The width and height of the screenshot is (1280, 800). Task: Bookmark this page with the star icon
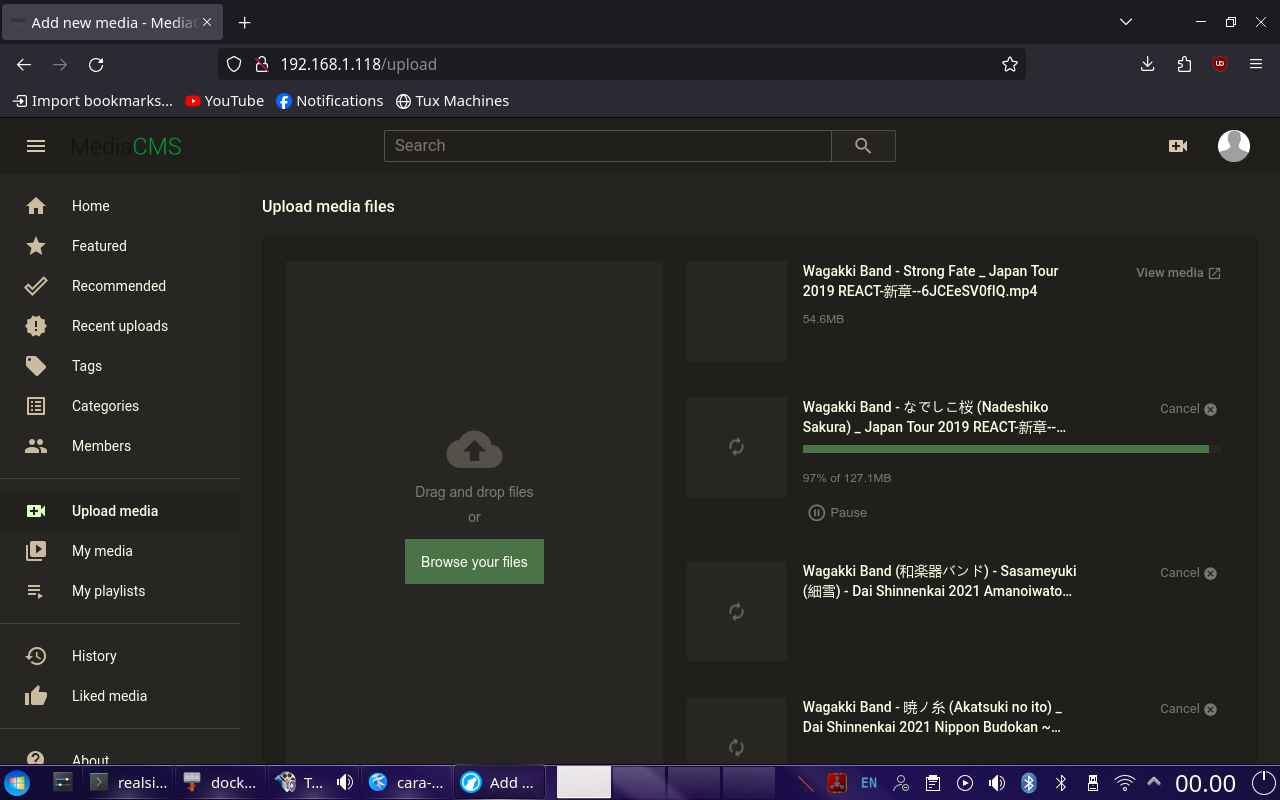click(1010, 64)
